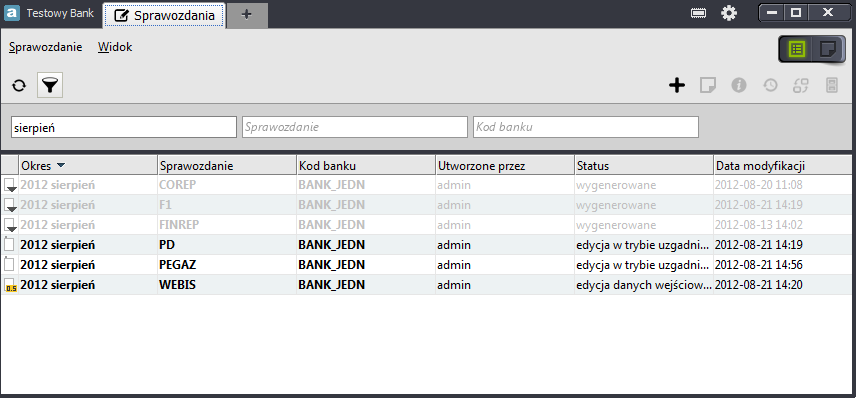
Task: Click date 2012-08-21 14:56
Action: (759, 265)
